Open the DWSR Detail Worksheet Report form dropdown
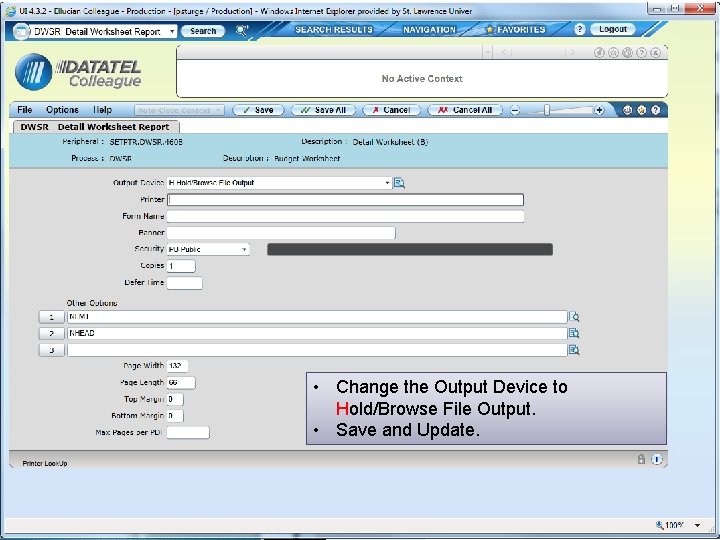The width and height of the screenshot is (720, 540). (x=172, y=31)
